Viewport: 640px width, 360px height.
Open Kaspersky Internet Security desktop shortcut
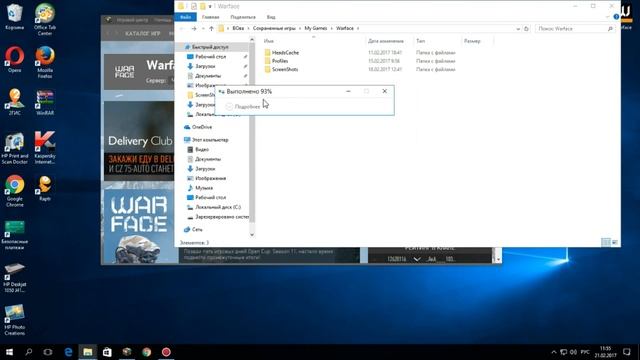45,148
